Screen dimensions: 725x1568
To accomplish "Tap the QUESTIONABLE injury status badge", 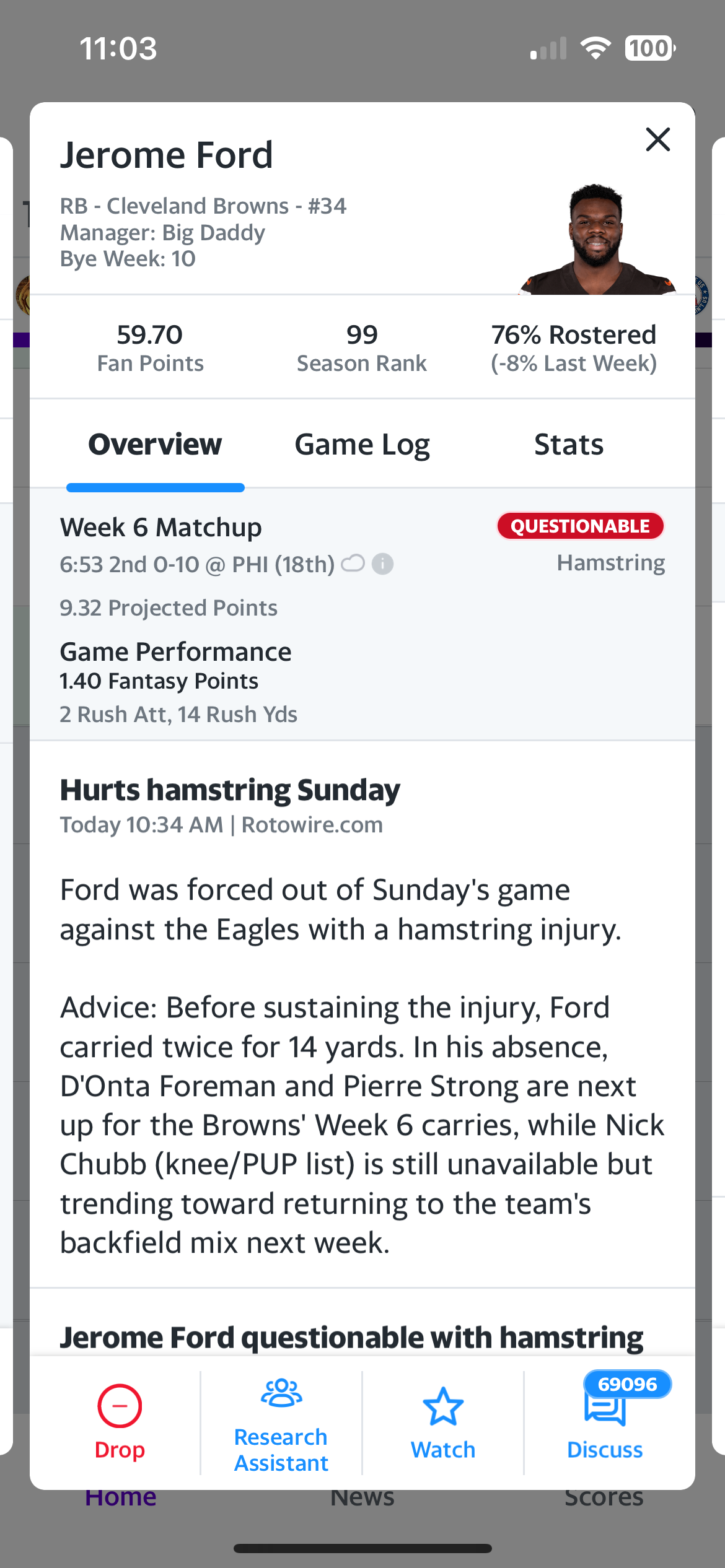I will [x=580, y=526].
